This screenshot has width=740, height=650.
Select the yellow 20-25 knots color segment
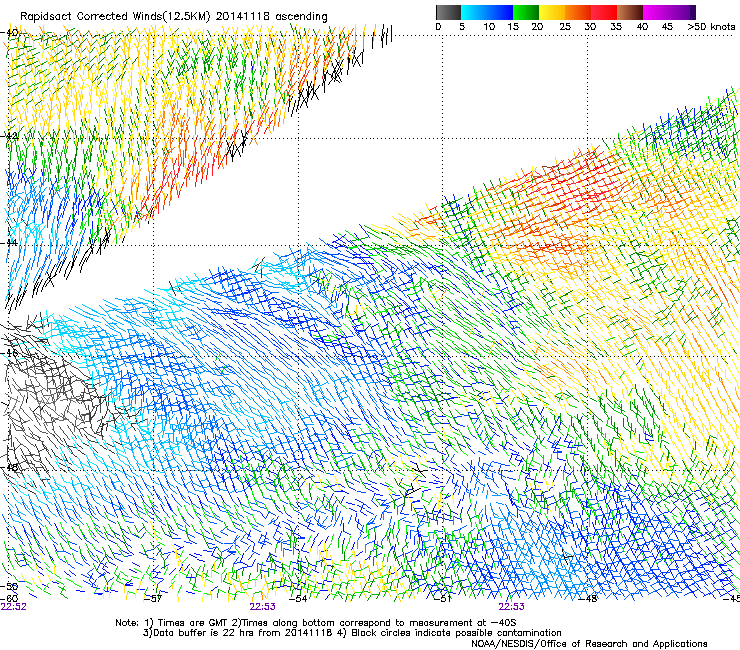coord(552,12)
